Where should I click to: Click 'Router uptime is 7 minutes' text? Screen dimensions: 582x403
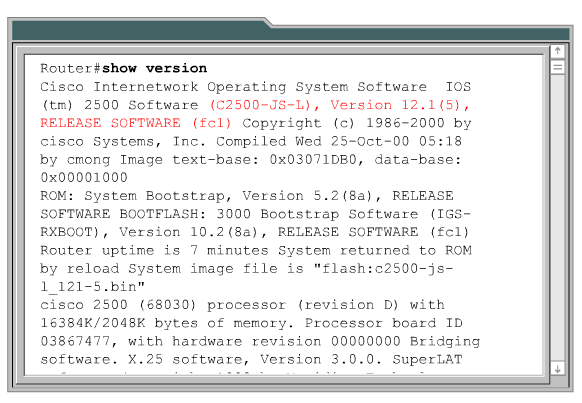point(154,250)
